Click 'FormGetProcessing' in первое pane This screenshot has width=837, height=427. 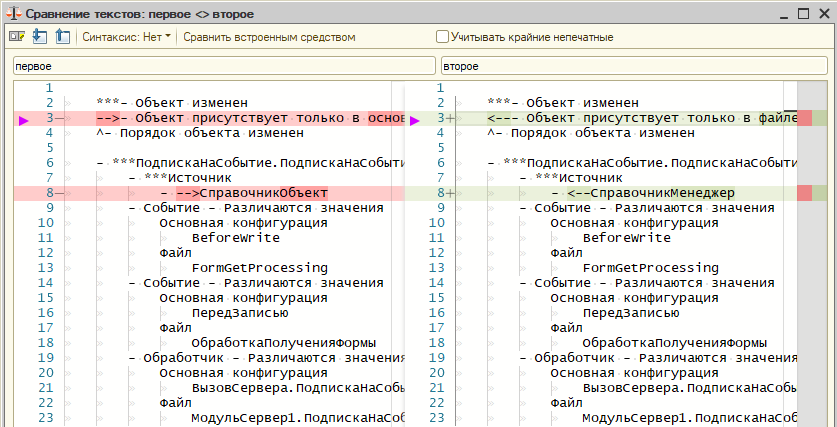point(260,267)
